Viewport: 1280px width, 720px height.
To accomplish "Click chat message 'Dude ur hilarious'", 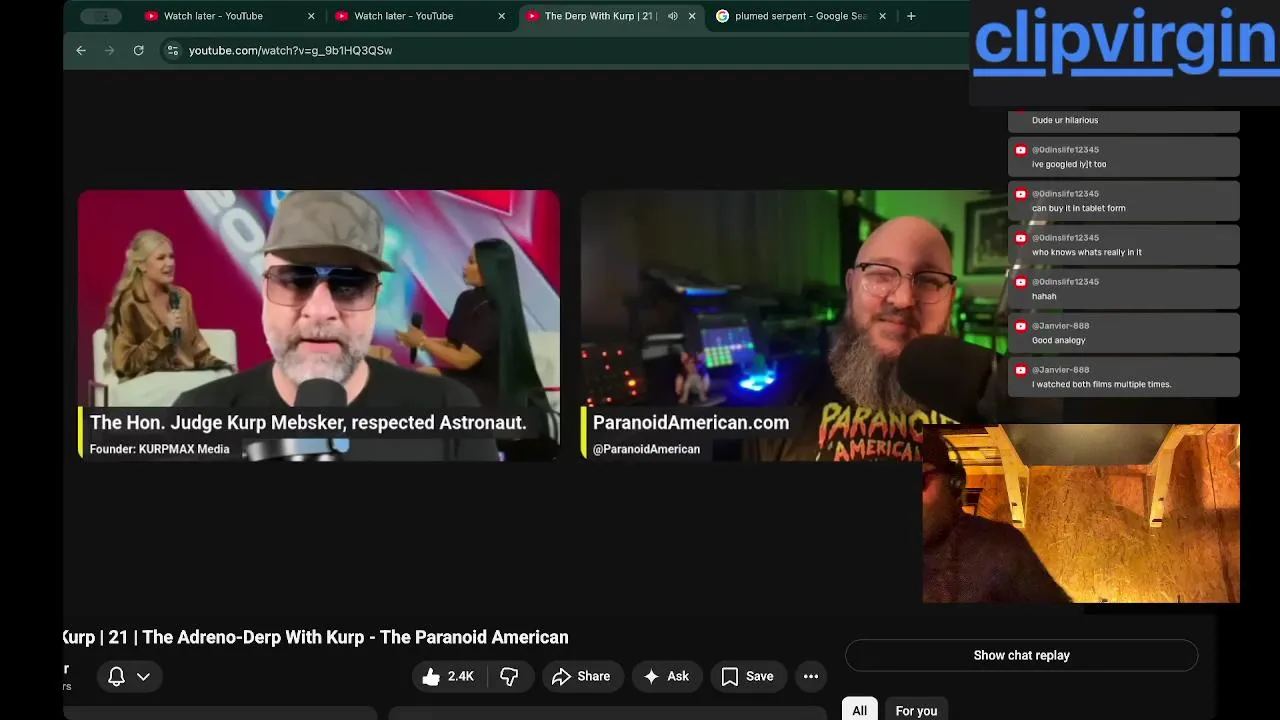I will coord(1065,120).
